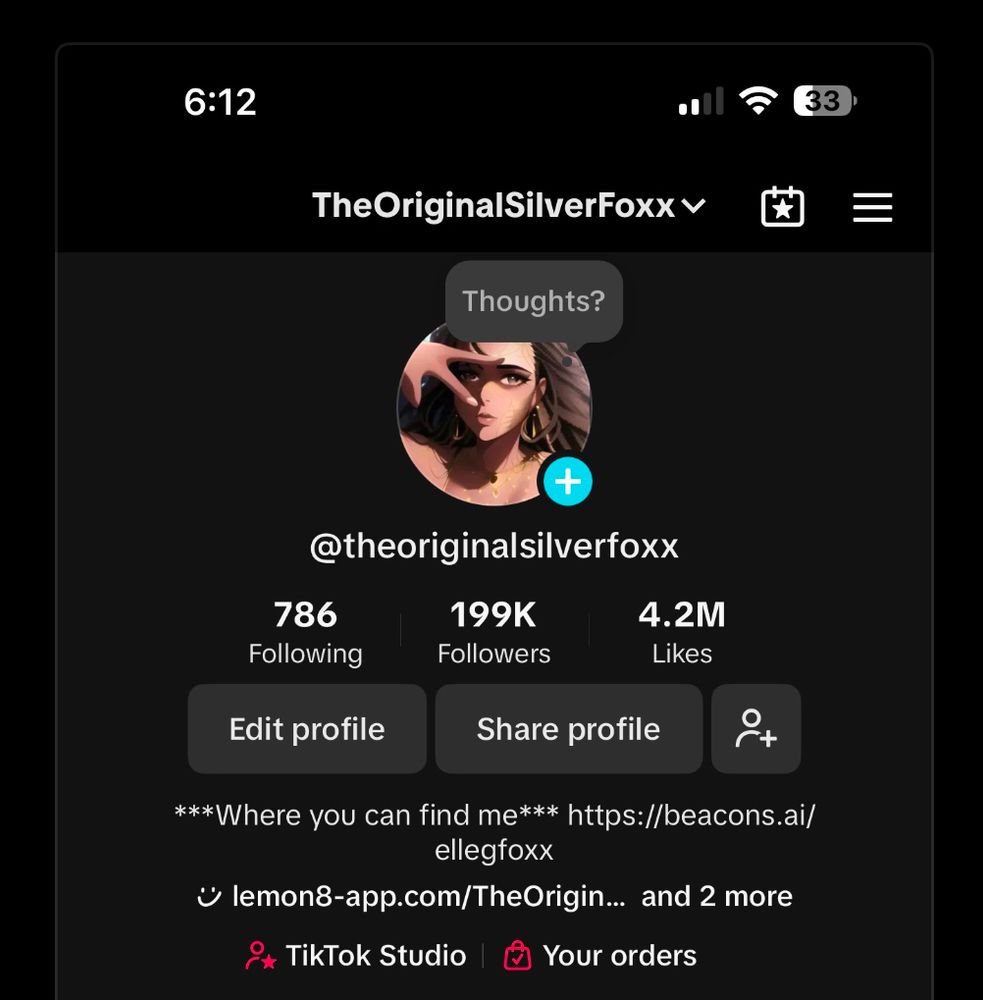Viewport: 983px width, 1000px height.
Task: Expand the TheOriginalSilverFoxx account switcher chevron
Action: [x=693, y=206]
